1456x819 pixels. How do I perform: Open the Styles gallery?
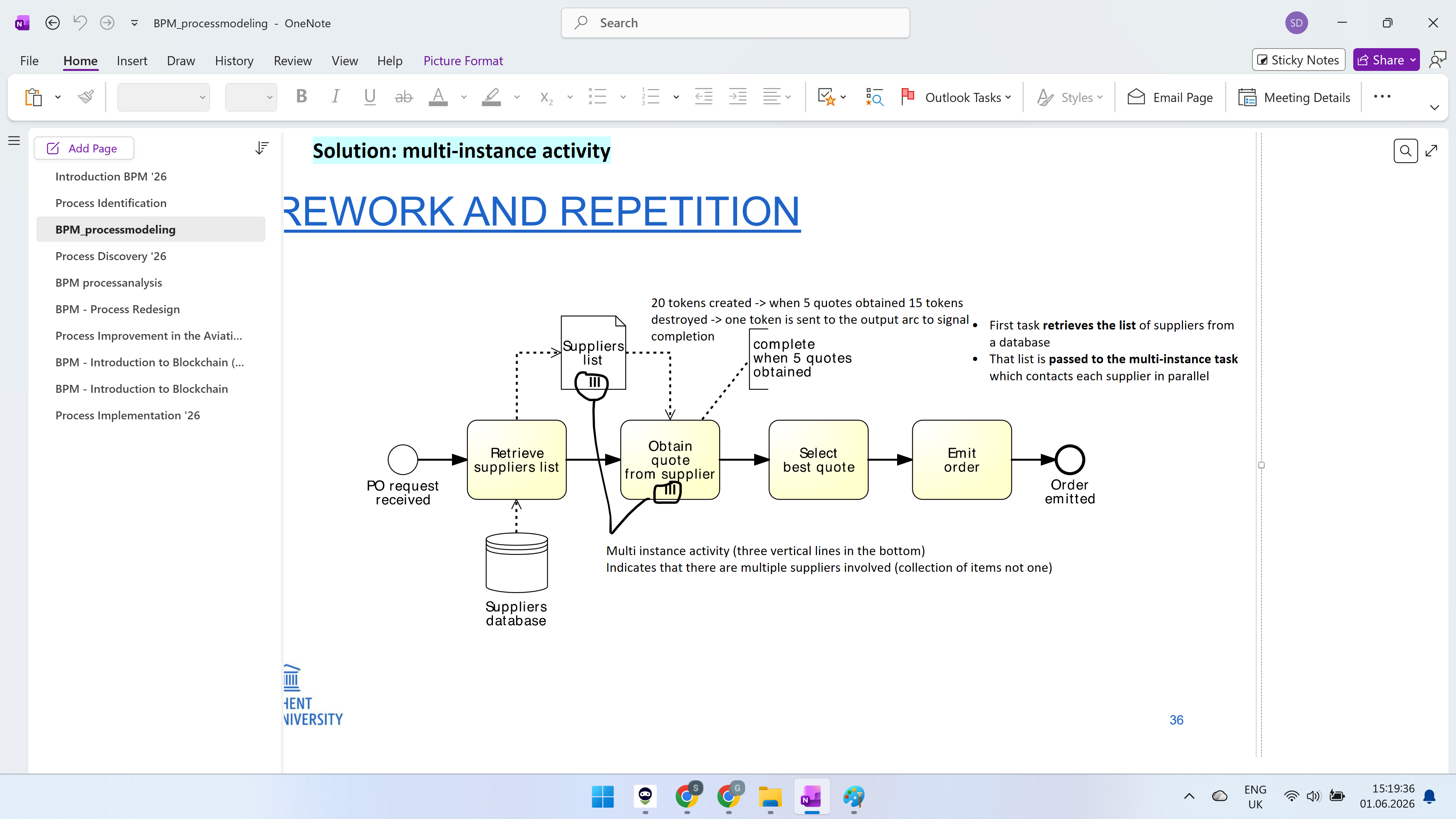[x=1070, y=97]
